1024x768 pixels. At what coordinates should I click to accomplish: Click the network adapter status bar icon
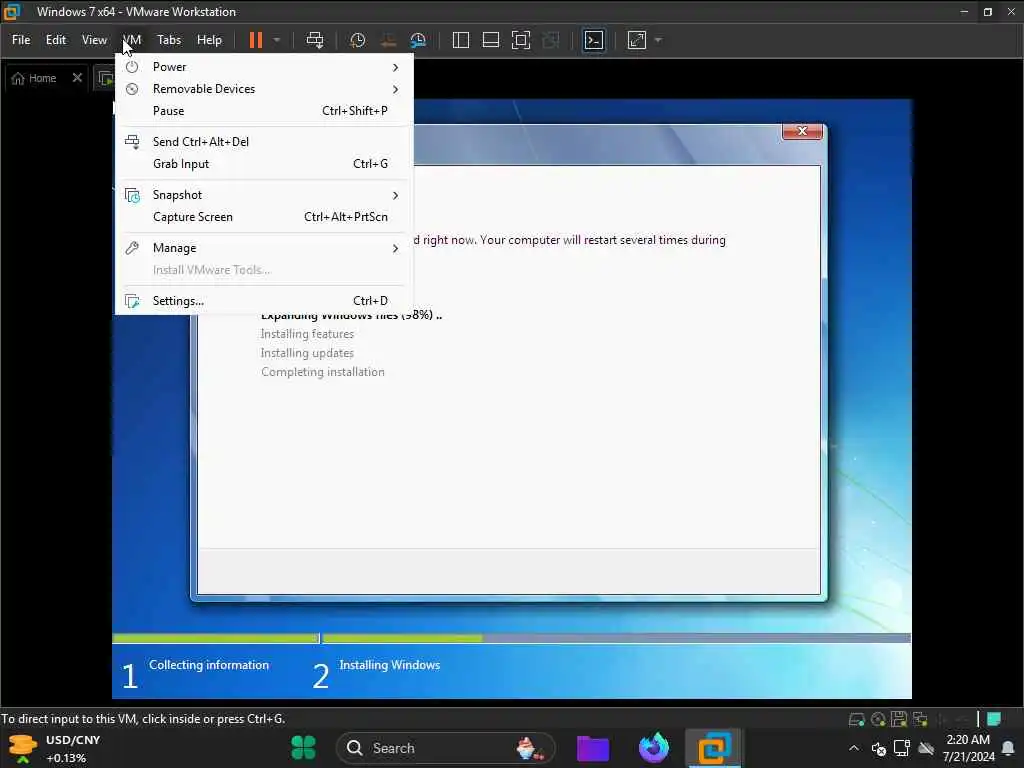click(x=920, y=719)
